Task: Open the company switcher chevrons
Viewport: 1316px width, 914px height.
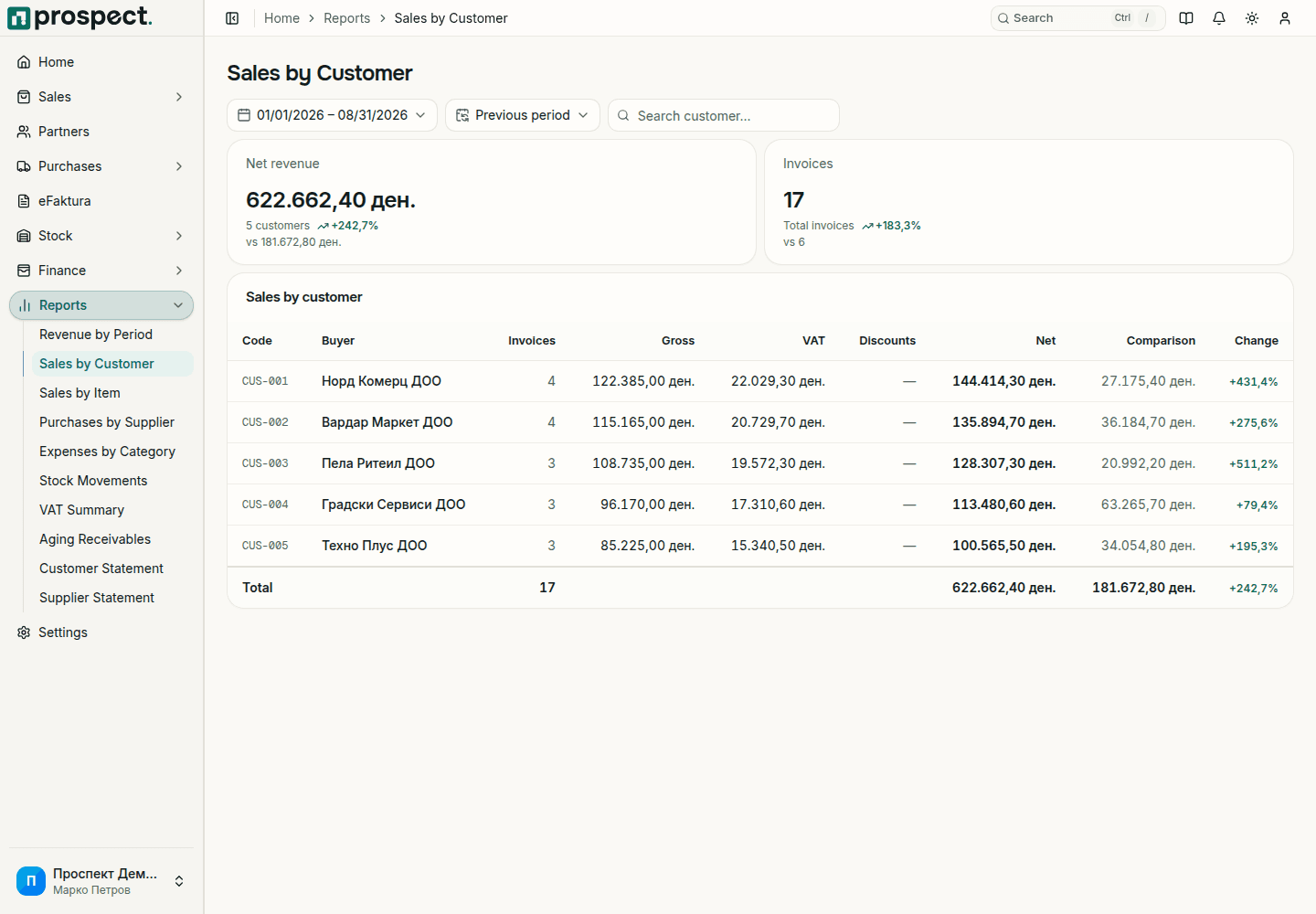Action: pyautogui.click(x=179, y=881)
